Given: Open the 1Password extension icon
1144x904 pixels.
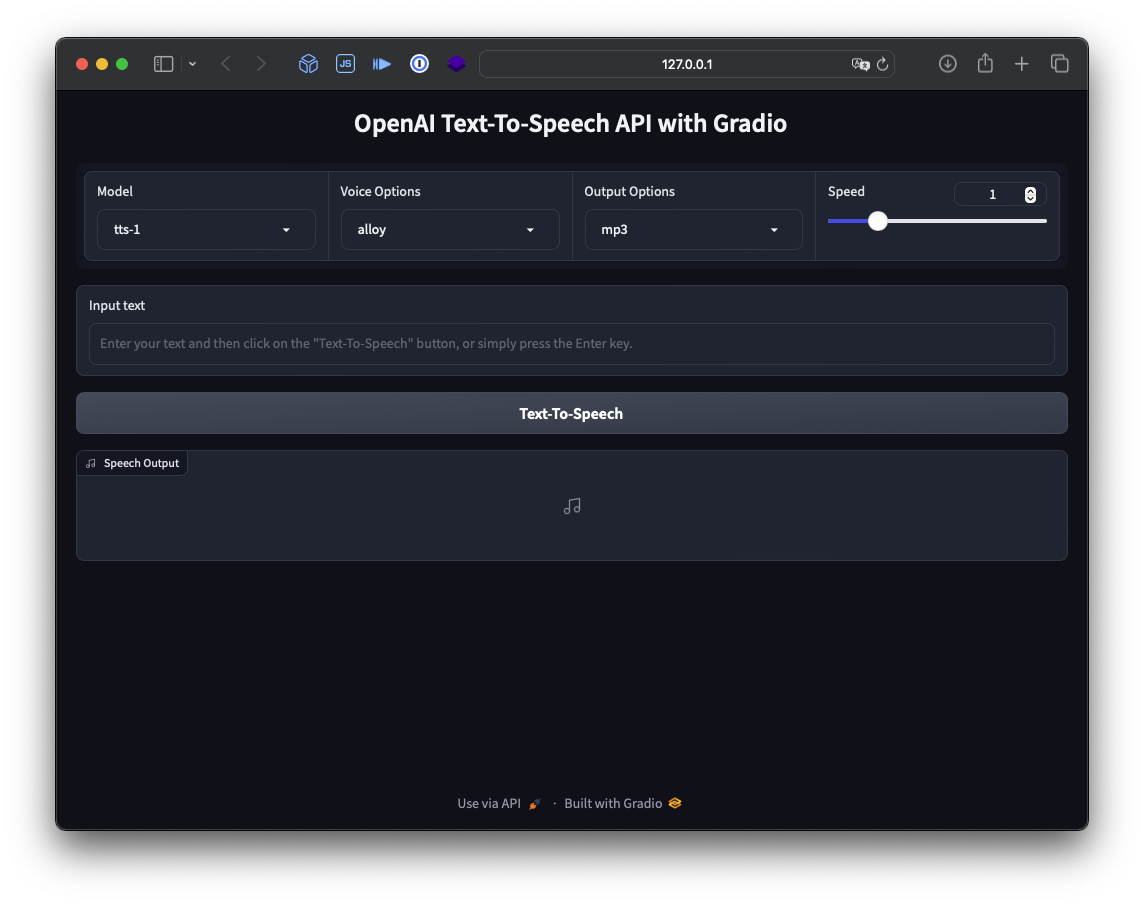Looking at the screenshot, I should coord(419,63).
